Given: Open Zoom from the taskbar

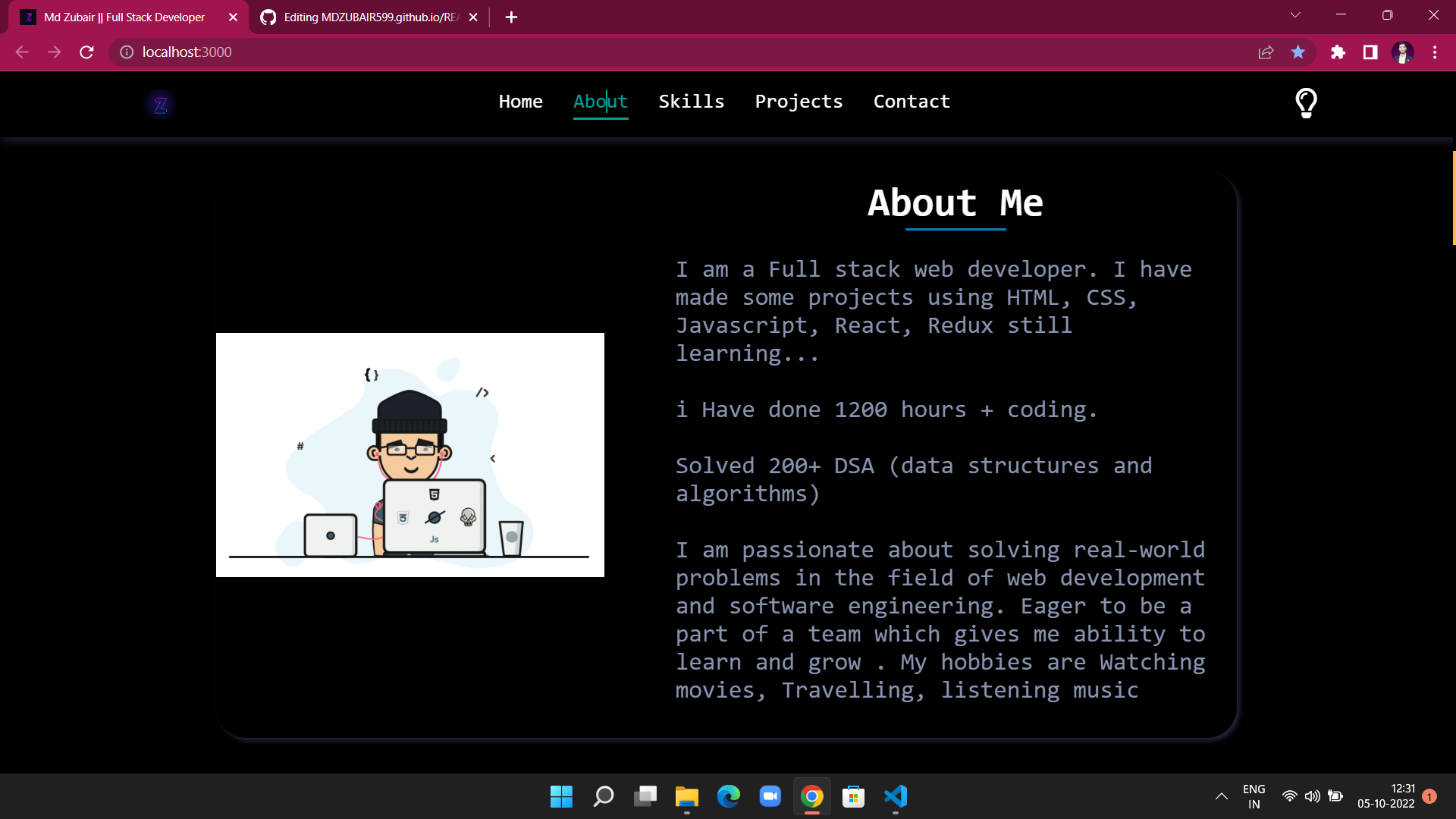Looking at the screenshot, I should (770, 796).
